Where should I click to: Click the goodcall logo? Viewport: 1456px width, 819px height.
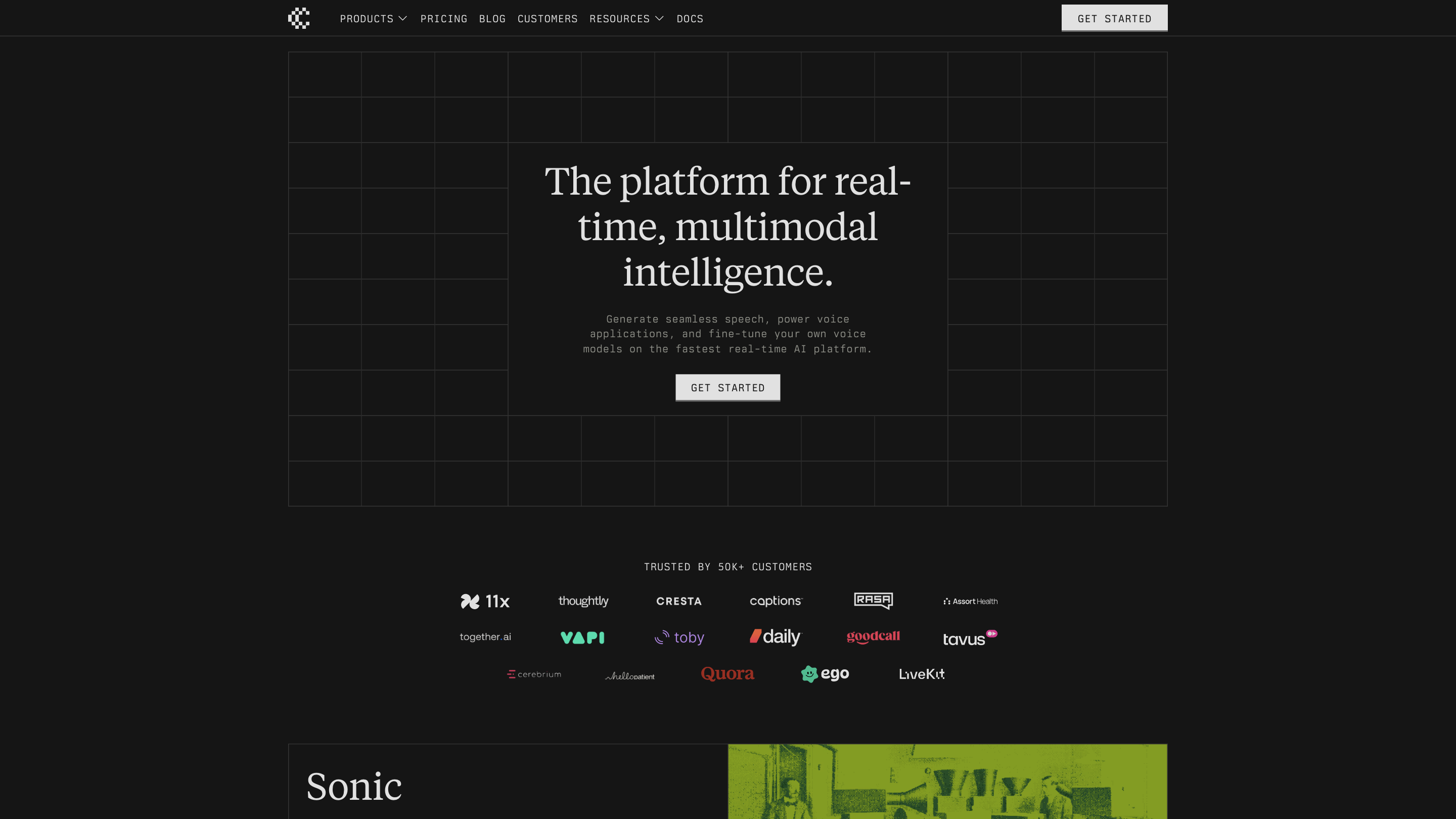tap(873, 637)
